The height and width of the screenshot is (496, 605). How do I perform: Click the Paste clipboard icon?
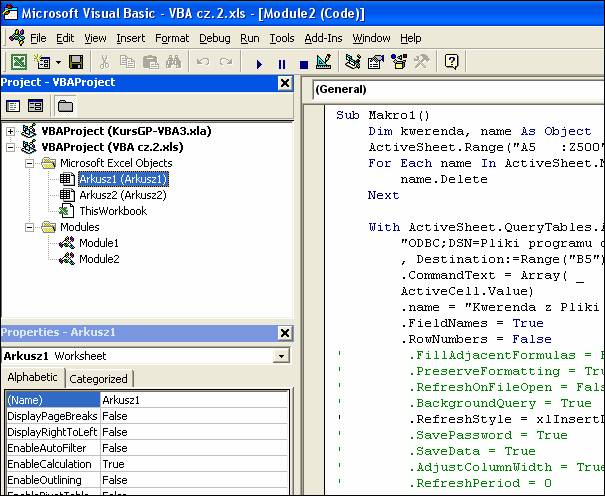tap(150, 62)
